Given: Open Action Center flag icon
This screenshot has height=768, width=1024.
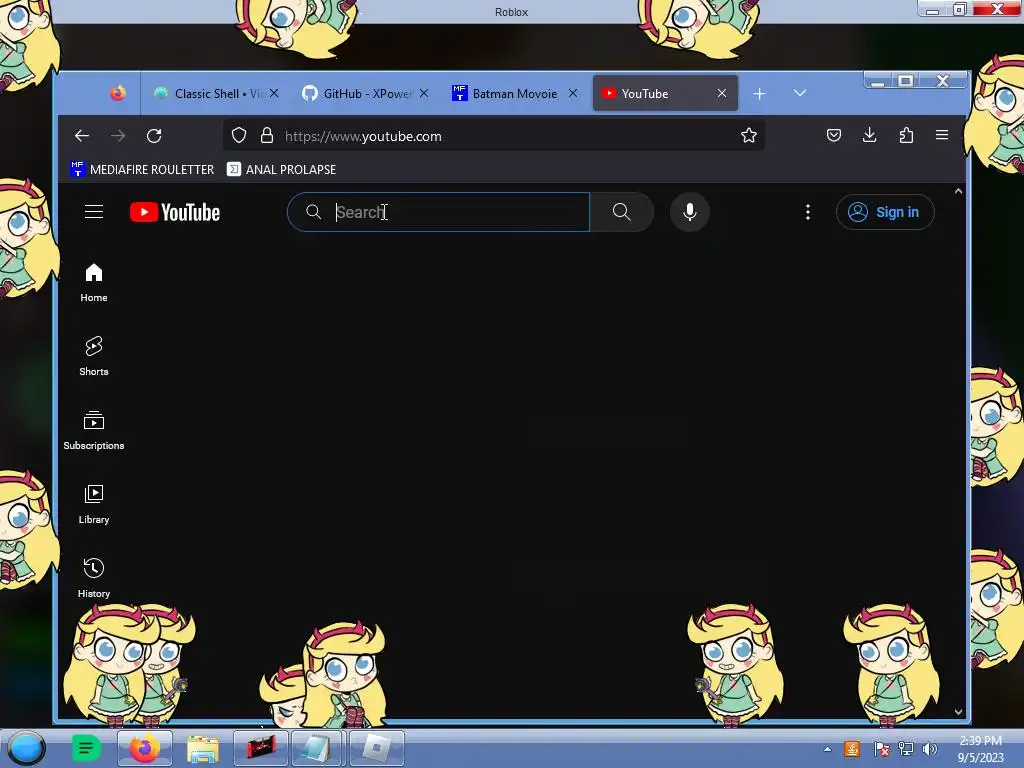Looking at the screenshot, I should pos(881,749).
